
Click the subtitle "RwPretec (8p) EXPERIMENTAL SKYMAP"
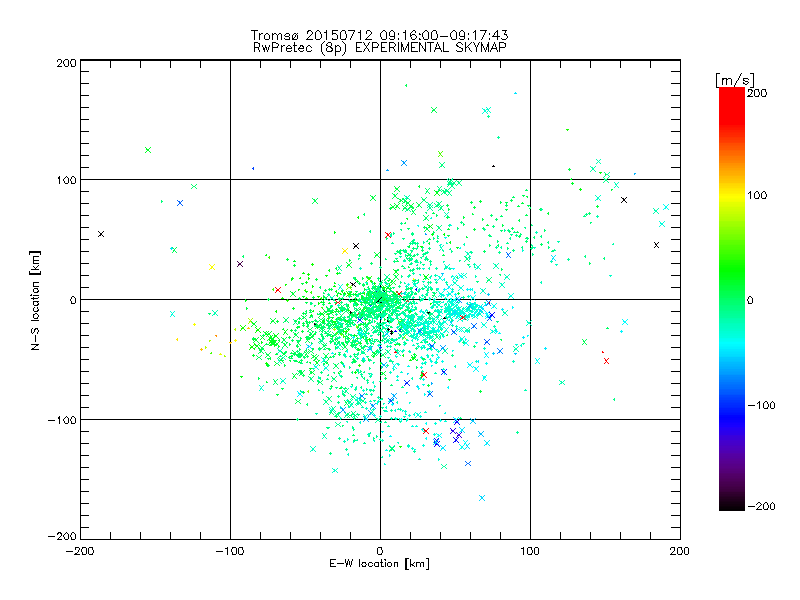[x=380, y=48]
